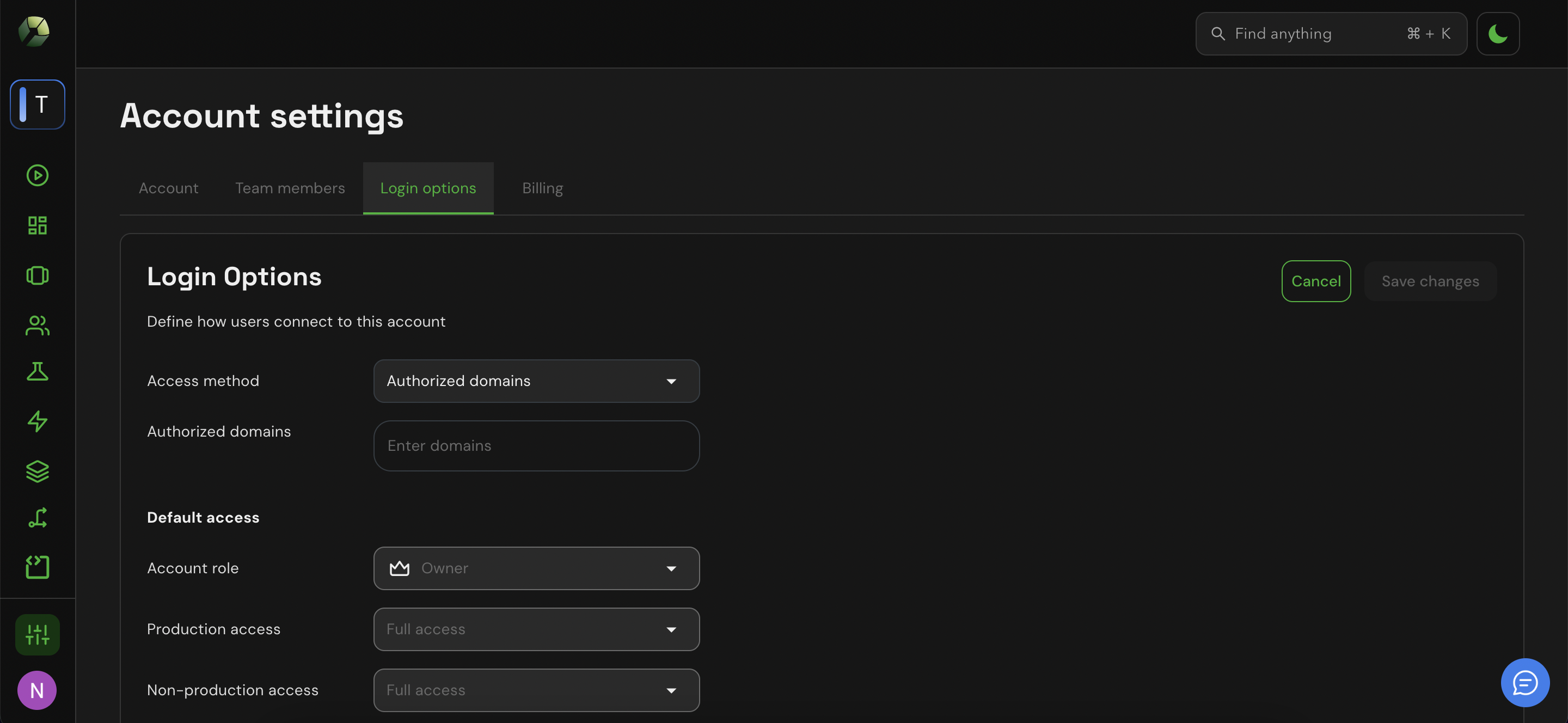Open the dashboard grid sidebar icon
Image resolution: width=1568 pixels, height=723 pixels.
click(x=37, y=225)
